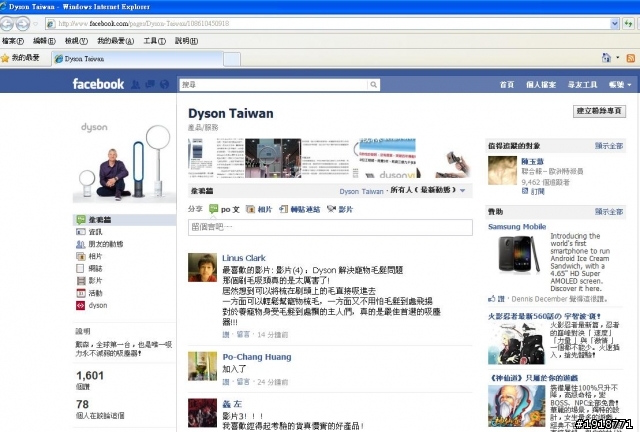The width and height of the screenshot is (640, 432).
Task: Click the browser Forward button
Action: pos(23,24)
